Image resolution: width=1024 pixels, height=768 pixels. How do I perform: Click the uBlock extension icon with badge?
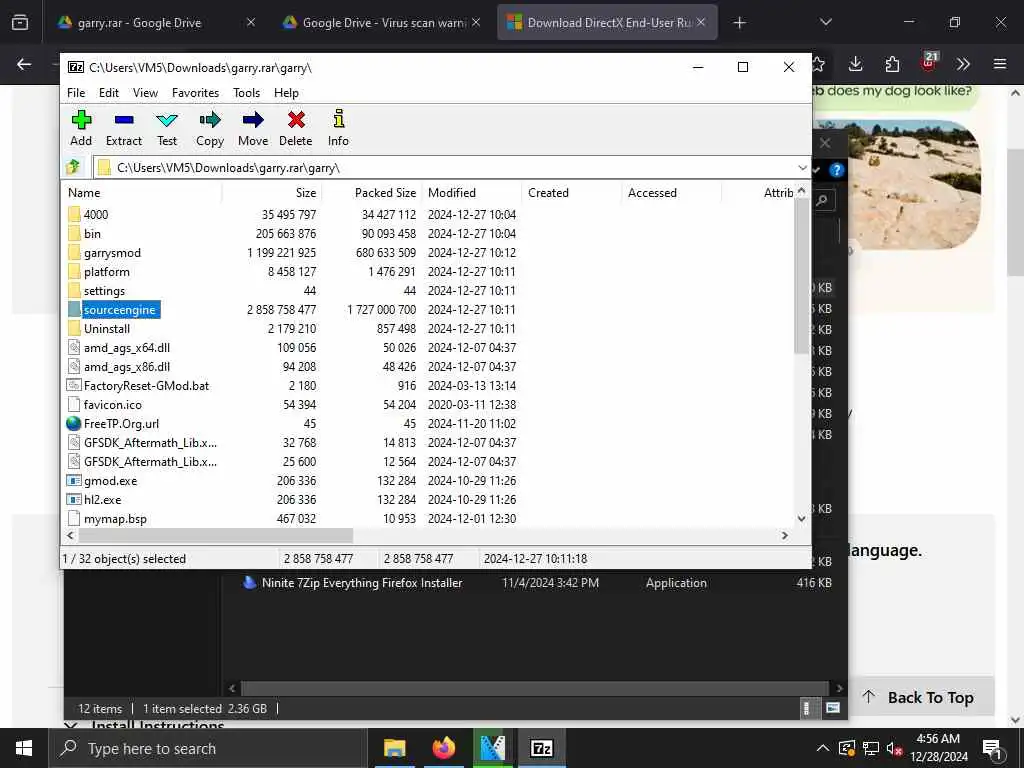pyautogui.click(x=929, y=63)
